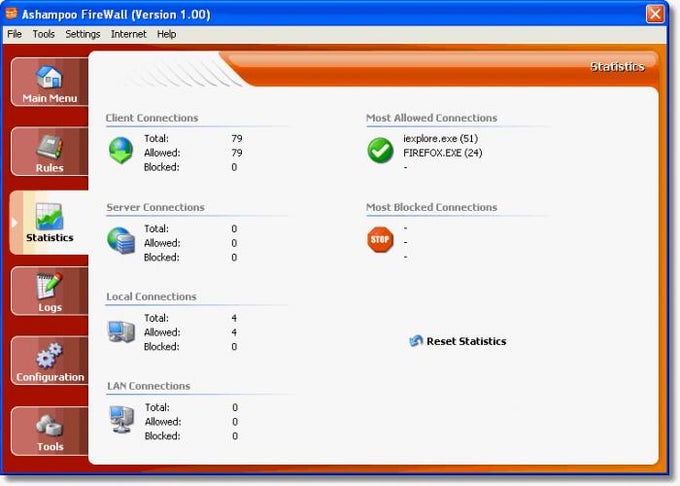Viewport: 680px width, 486px height.
Task: Open the Tools sidebar icon
Action: 49,425
